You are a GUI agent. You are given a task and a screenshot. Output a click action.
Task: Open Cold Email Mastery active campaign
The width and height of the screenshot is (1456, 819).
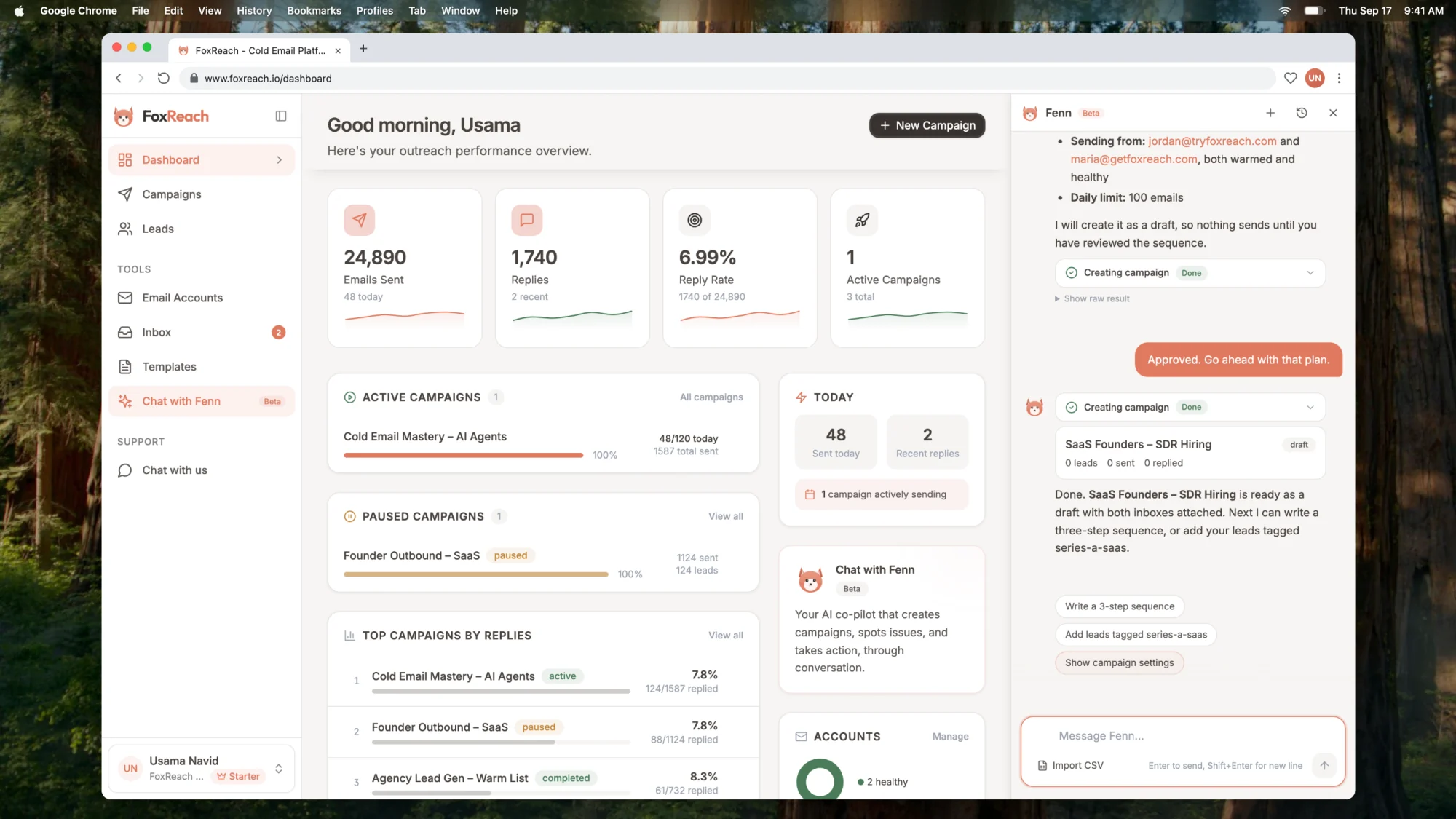(x=425, y=437)
